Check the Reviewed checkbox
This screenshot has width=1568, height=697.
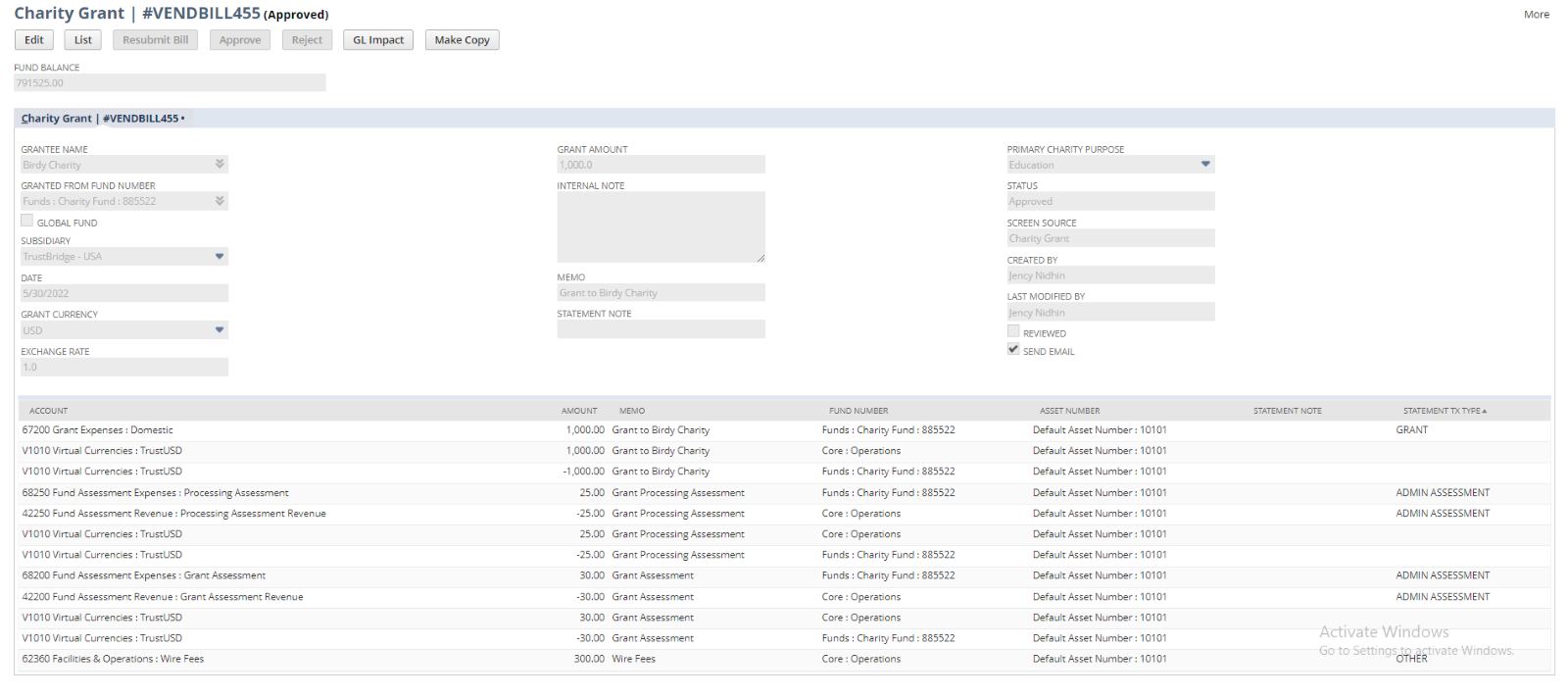click(1013, 332)
